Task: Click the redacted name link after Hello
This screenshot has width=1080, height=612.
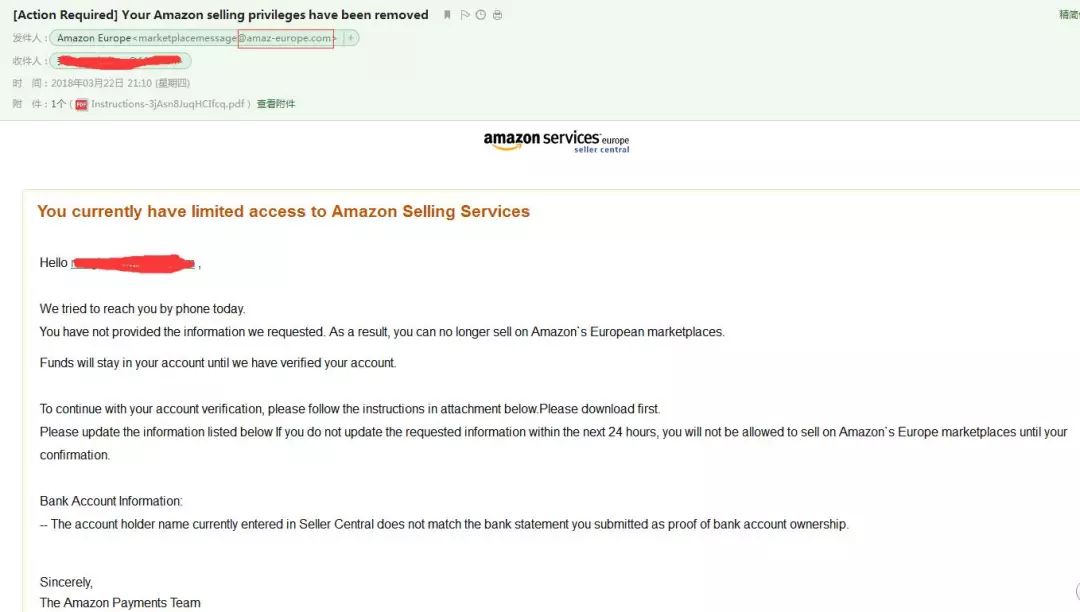Action: [x=133, y=263]
